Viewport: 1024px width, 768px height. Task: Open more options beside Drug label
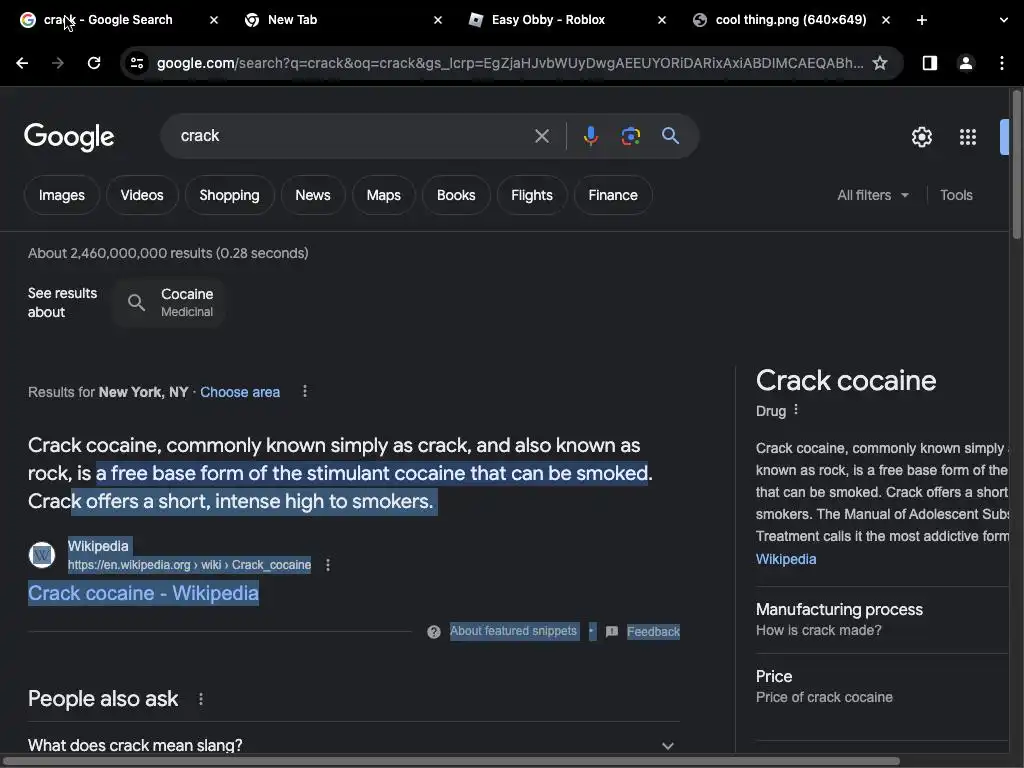(x=795, y=409)
